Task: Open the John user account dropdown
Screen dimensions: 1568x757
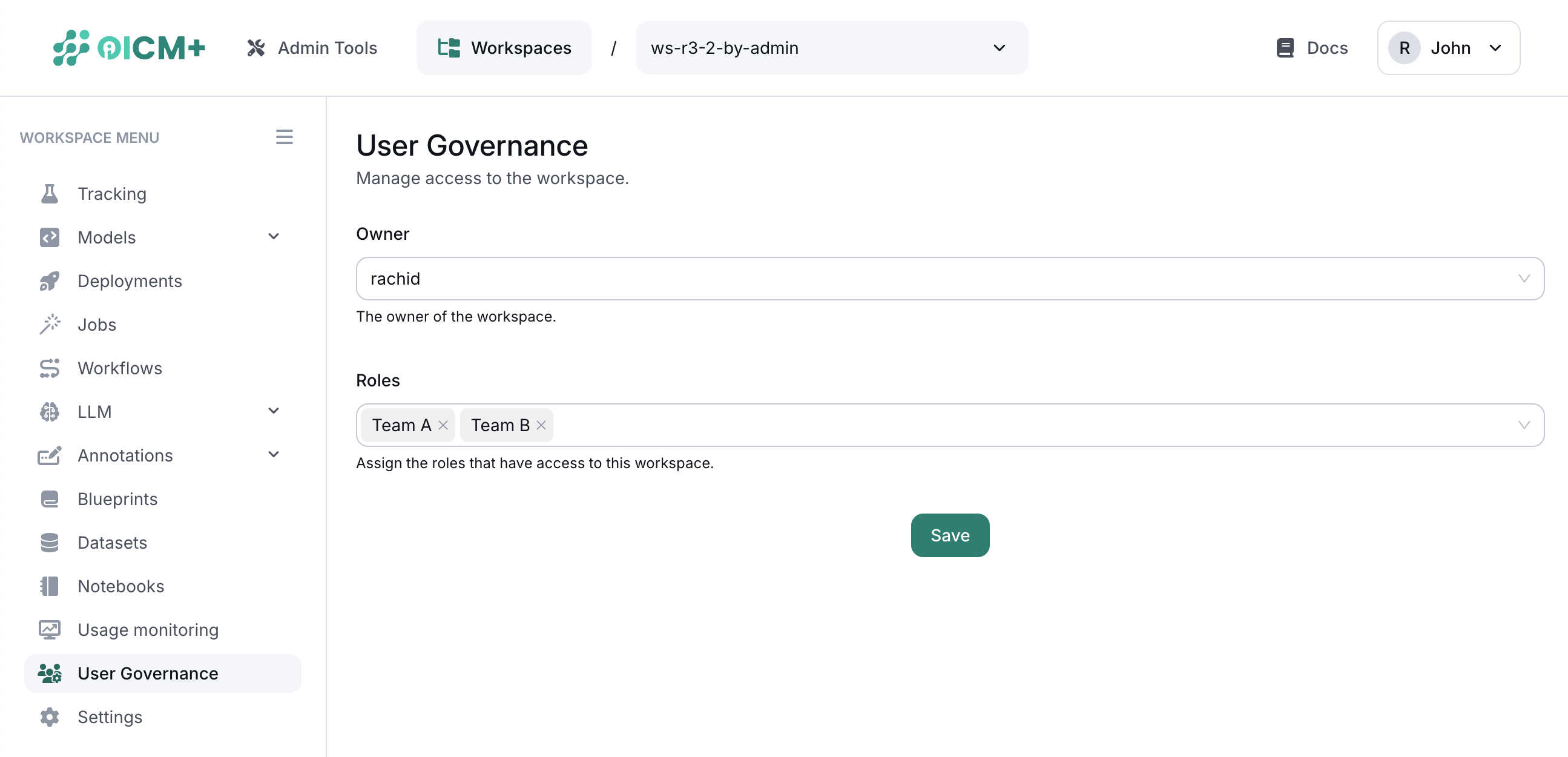Action: (1448, 47)
